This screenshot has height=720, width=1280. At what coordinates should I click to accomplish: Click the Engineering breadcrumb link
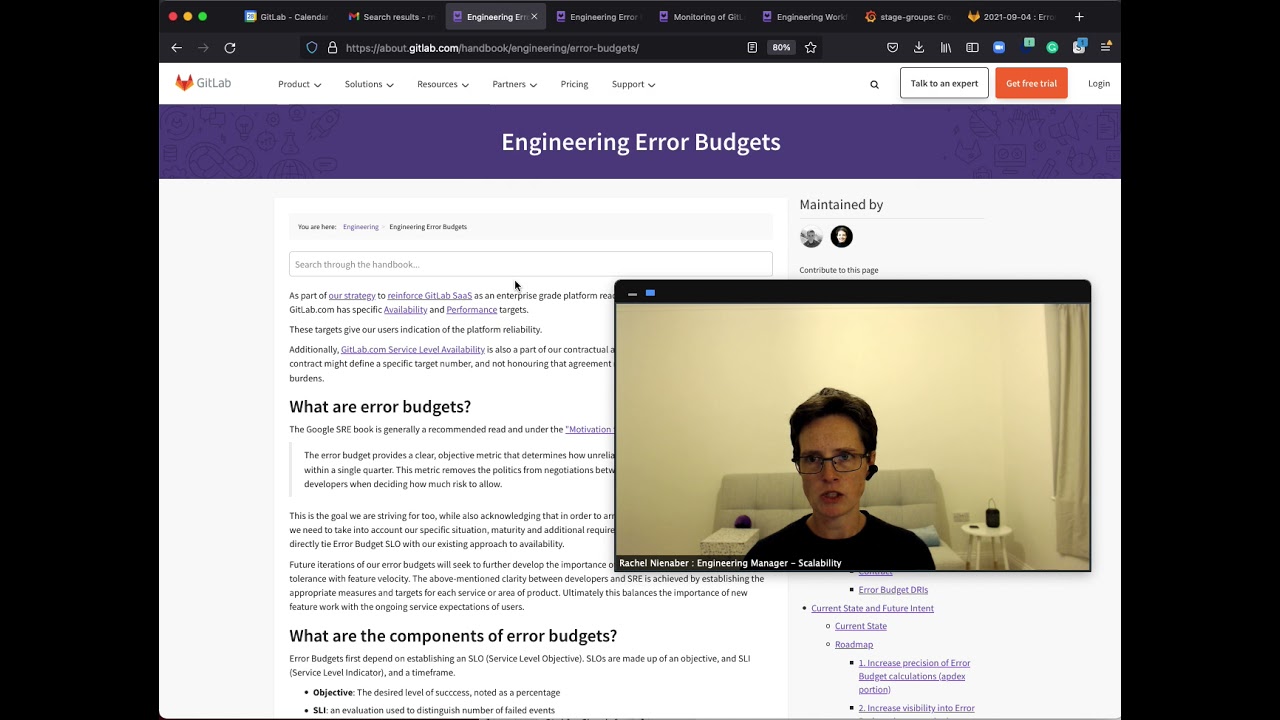coord(360,227)
